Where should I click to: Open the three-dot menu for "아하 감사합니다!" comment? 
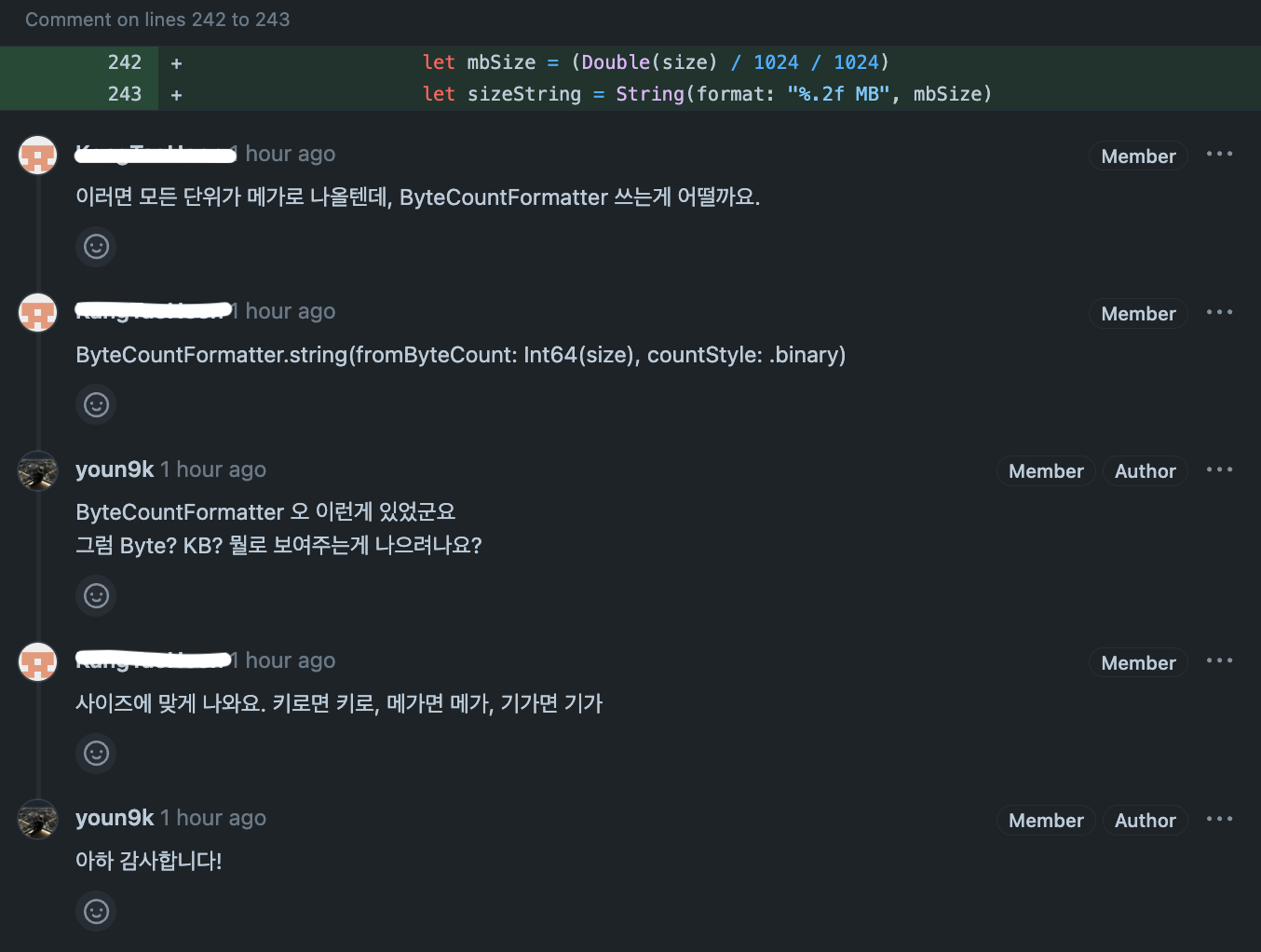(1219, 820)
